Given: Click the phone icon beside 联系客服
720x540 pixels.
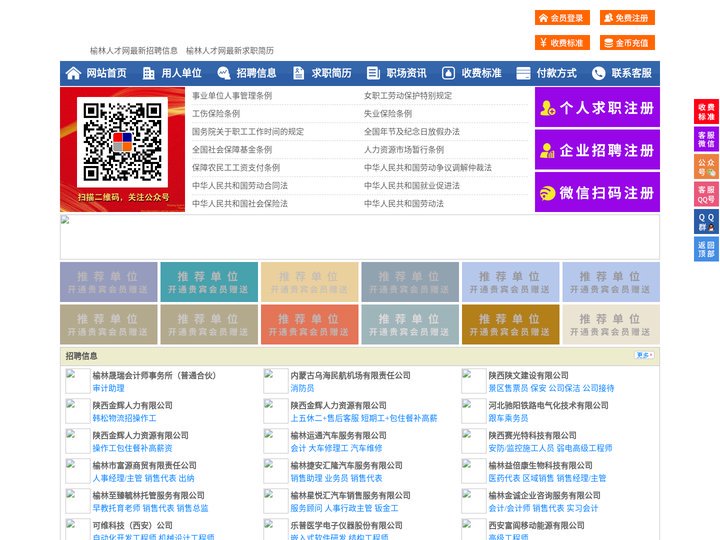Looking at the screenshot, I should tap(598, 73).
